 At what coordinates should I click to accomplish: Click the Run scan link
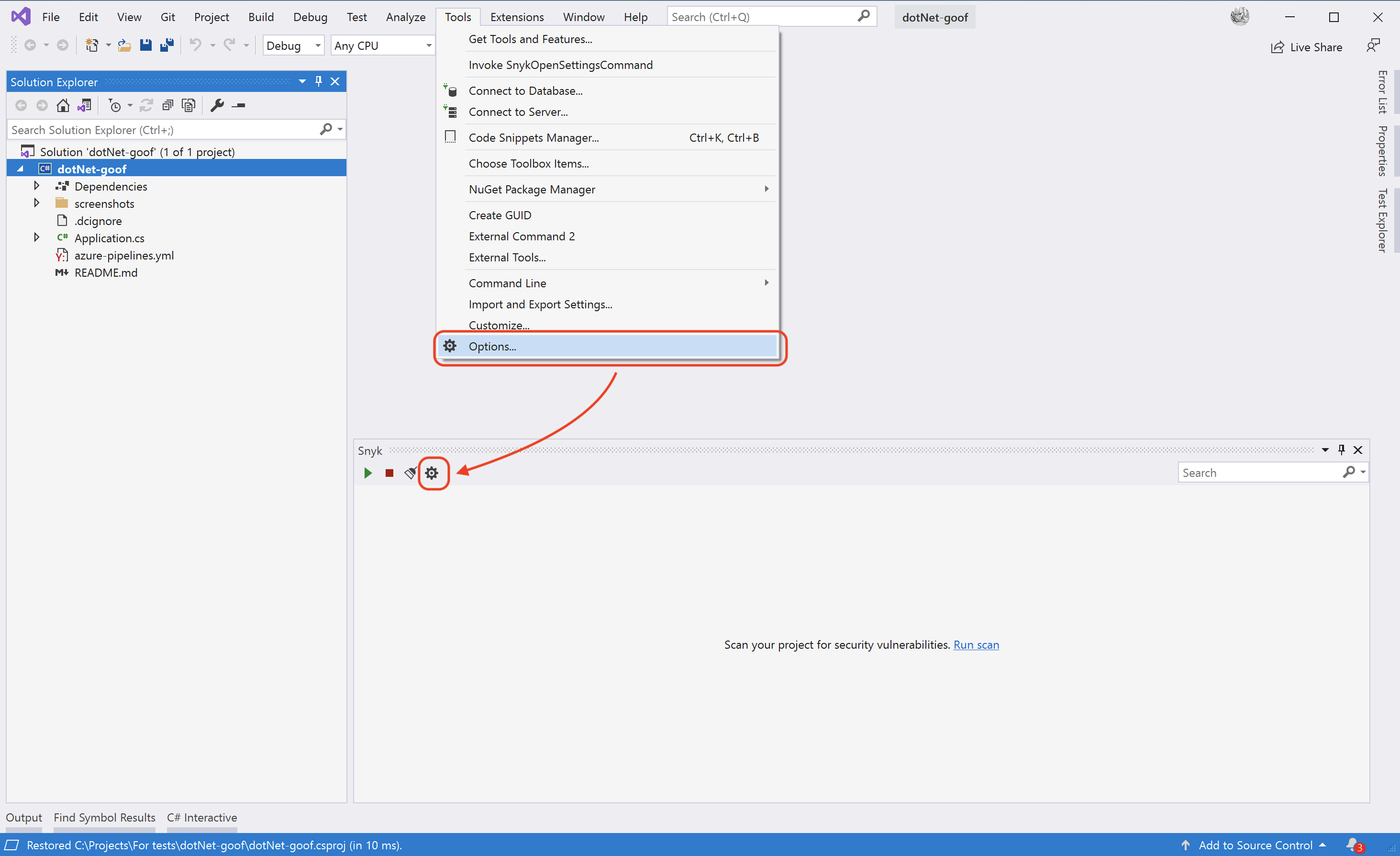pyautogui.click(x=976, y=644)
